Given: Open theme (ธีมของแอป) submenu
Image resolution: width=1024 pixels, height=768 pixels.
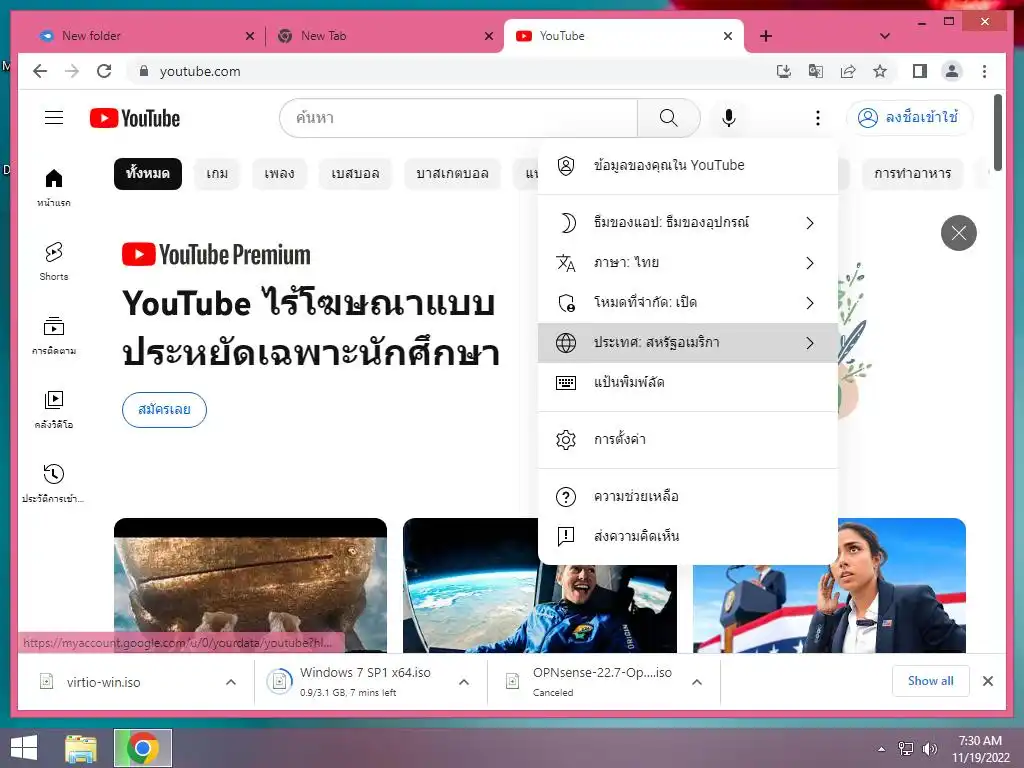Looking at the screenshot, I should coord(688,223).
